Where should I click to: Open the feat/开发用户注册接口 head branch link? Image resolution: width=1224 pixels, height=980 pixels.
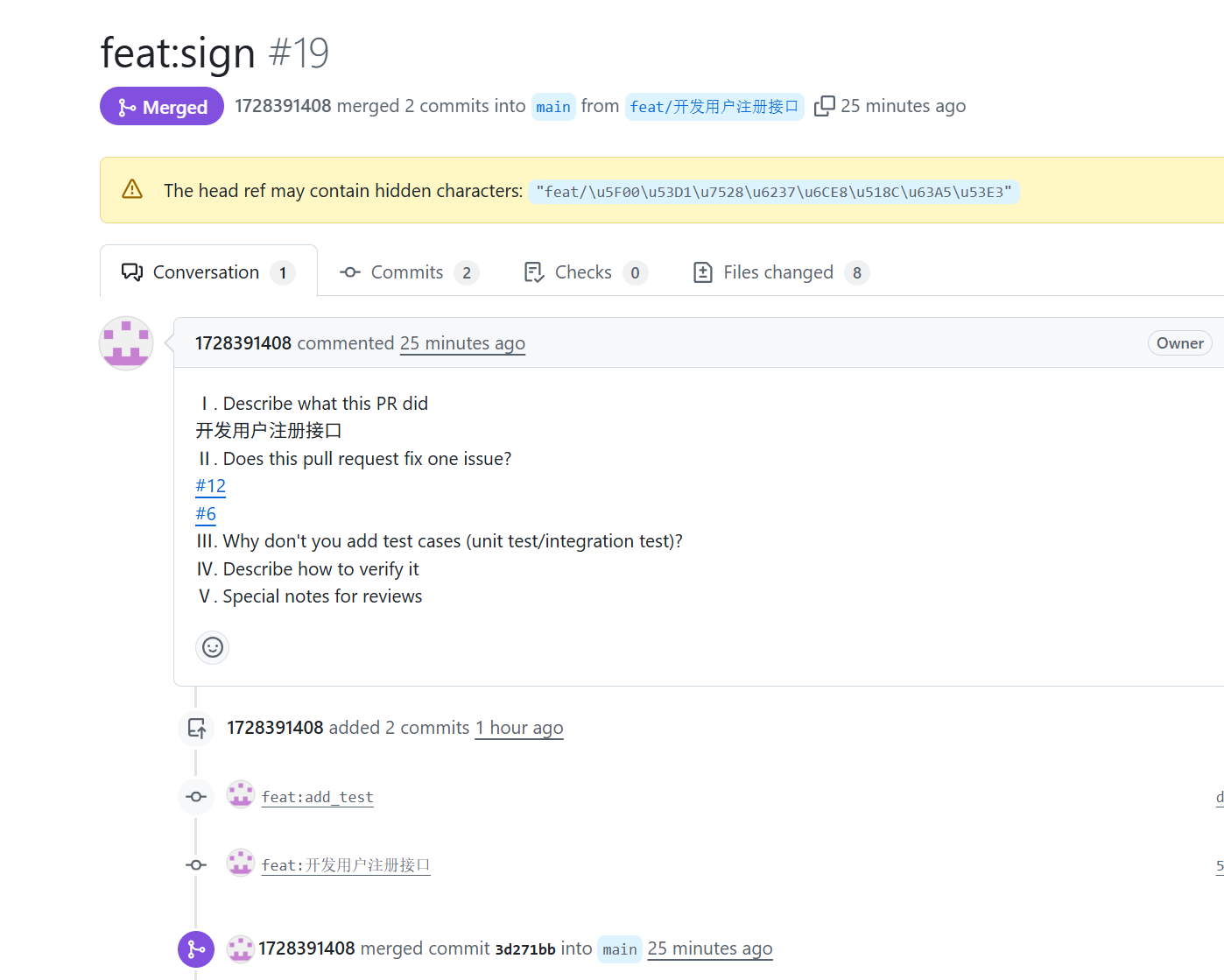[714, 107]
